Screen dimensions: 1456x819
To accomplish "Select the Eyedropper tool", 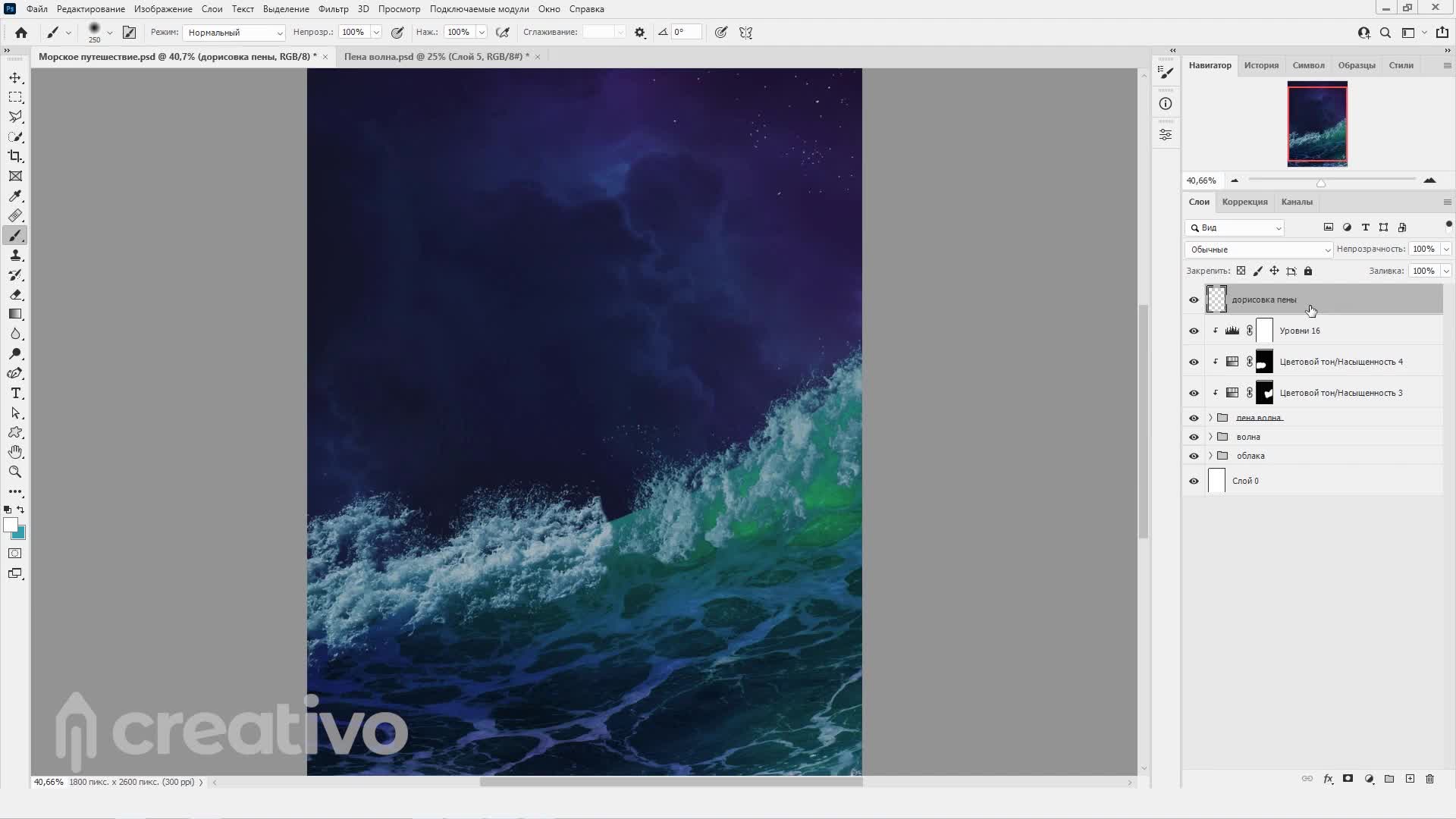I will point(15,196).
